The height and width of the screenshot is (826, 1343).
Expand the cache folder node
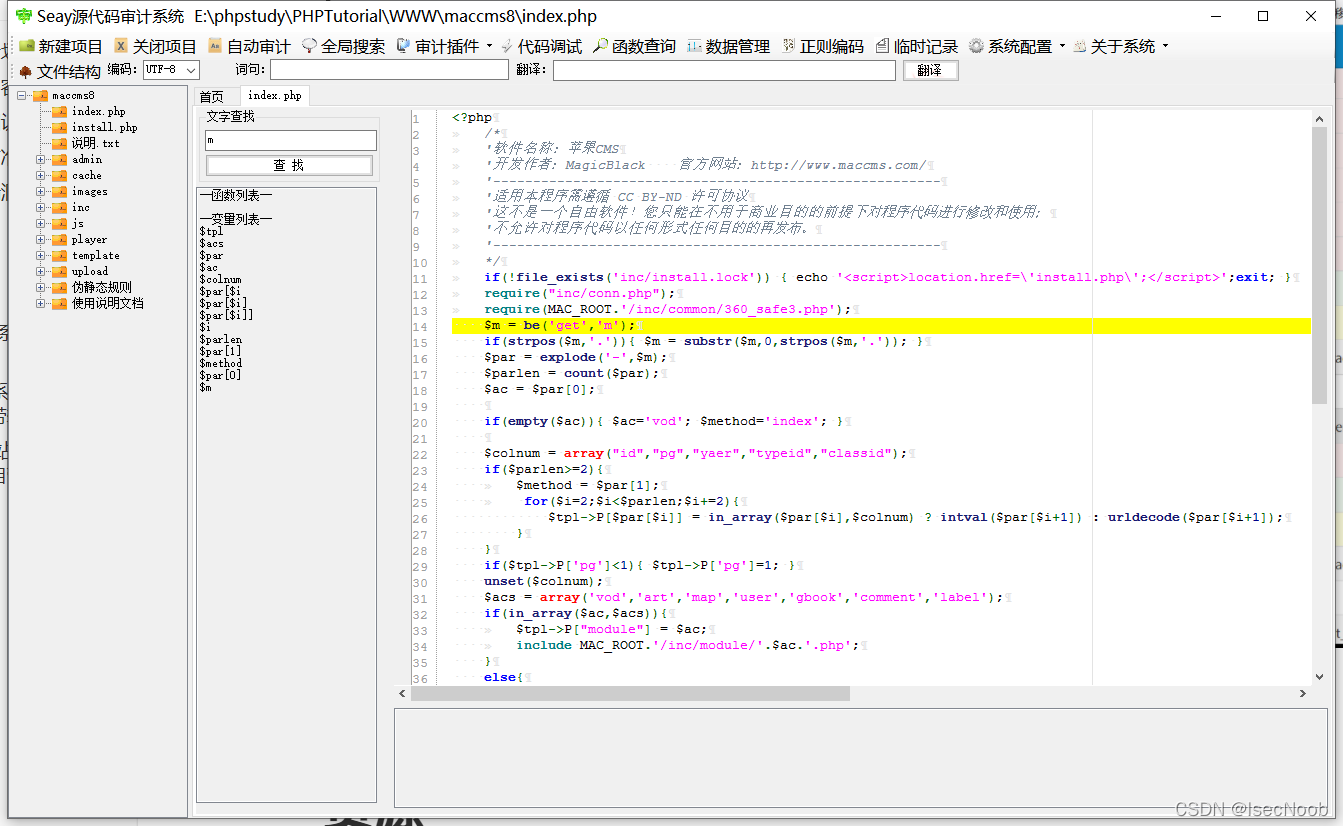pyautogui.click(x=41, y=176)
